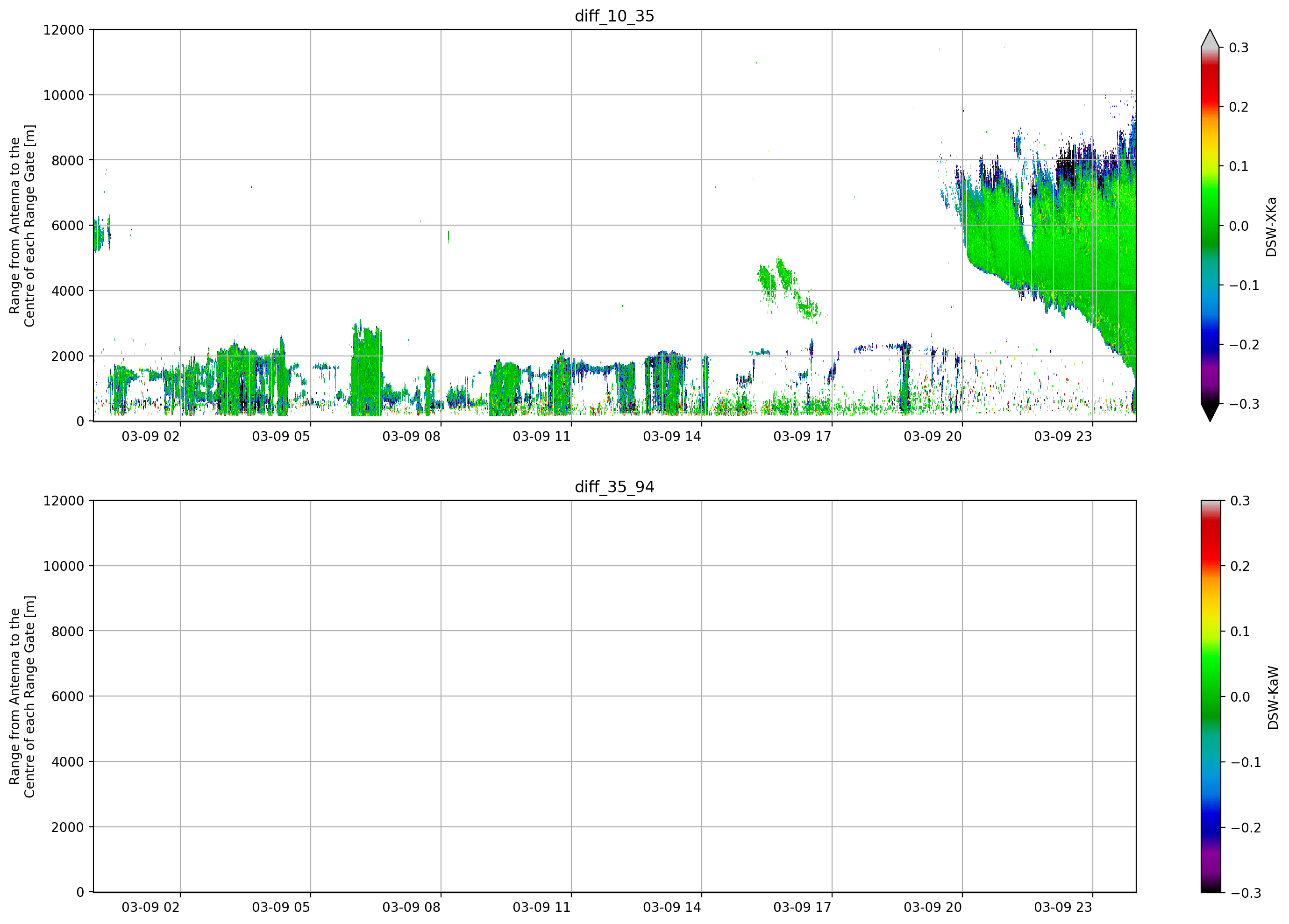
Task: Click the range y-axis label of diff_35_94
Action: [x=22, y=697]
